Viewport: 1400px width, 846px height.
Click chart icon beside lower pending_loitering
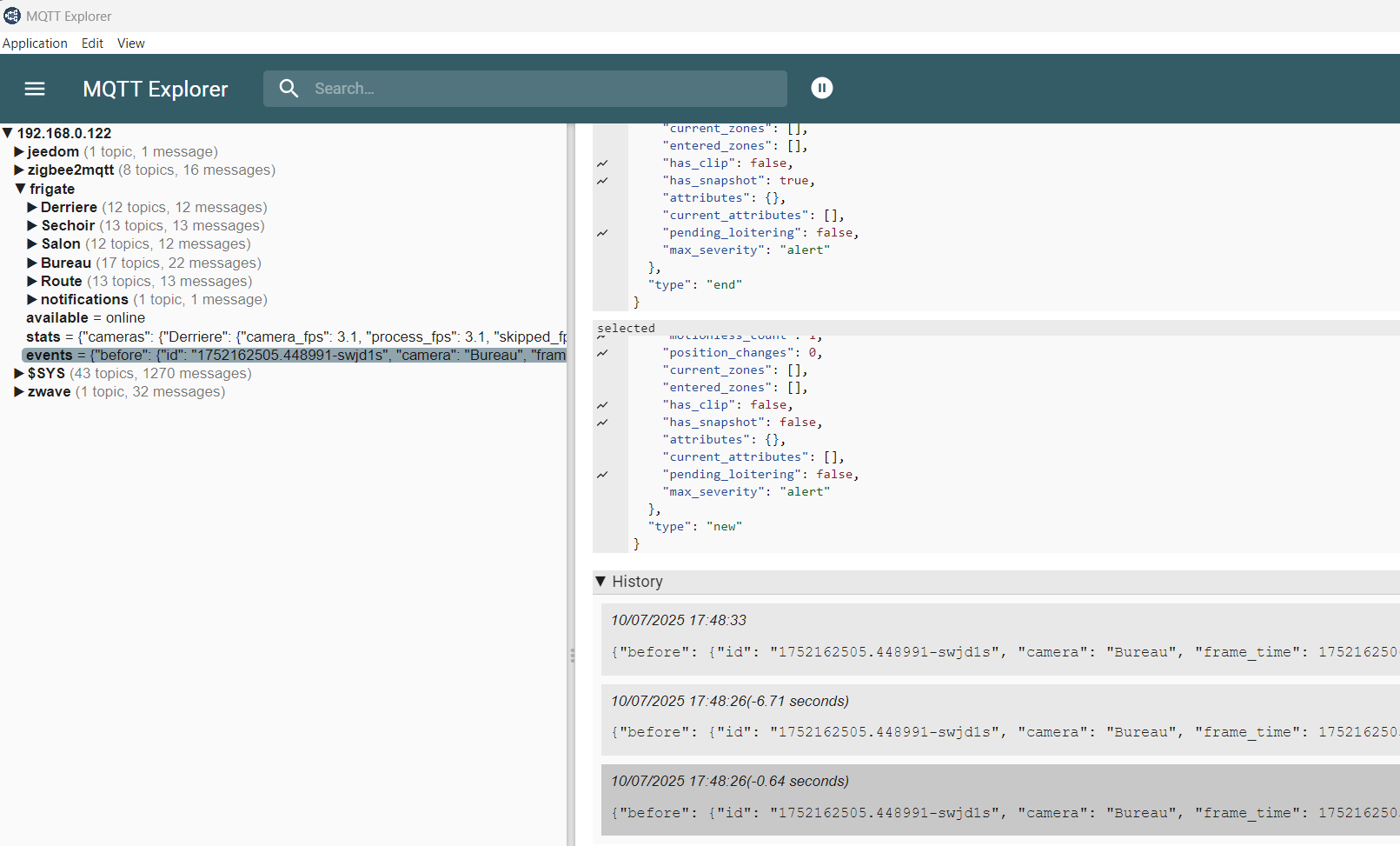(602, 475)
